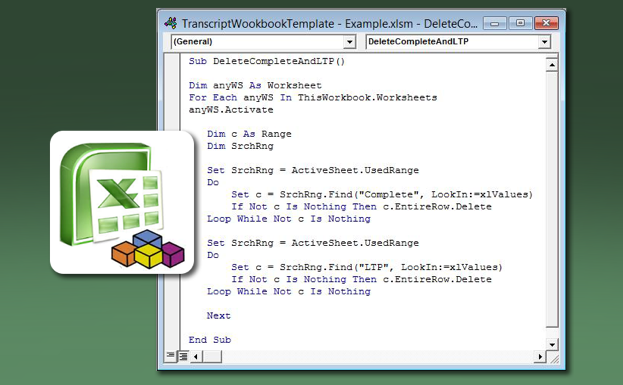Click the Full Module View button

click(183, 356)
